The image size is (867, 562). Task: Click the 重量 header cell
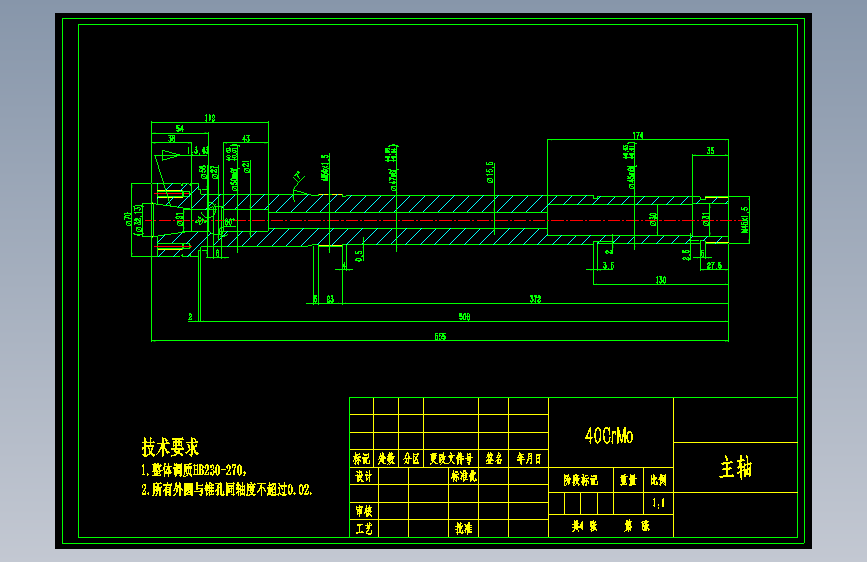pos(628,480)
